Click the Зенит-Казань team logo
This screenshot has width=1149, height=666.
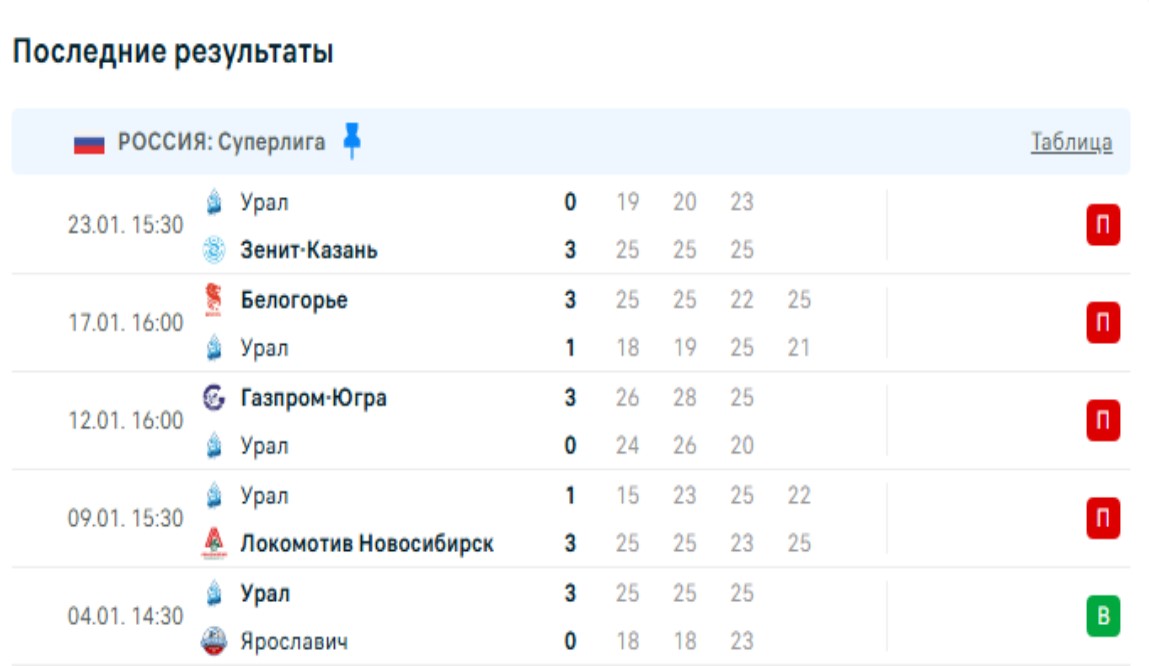click(214, 250)
